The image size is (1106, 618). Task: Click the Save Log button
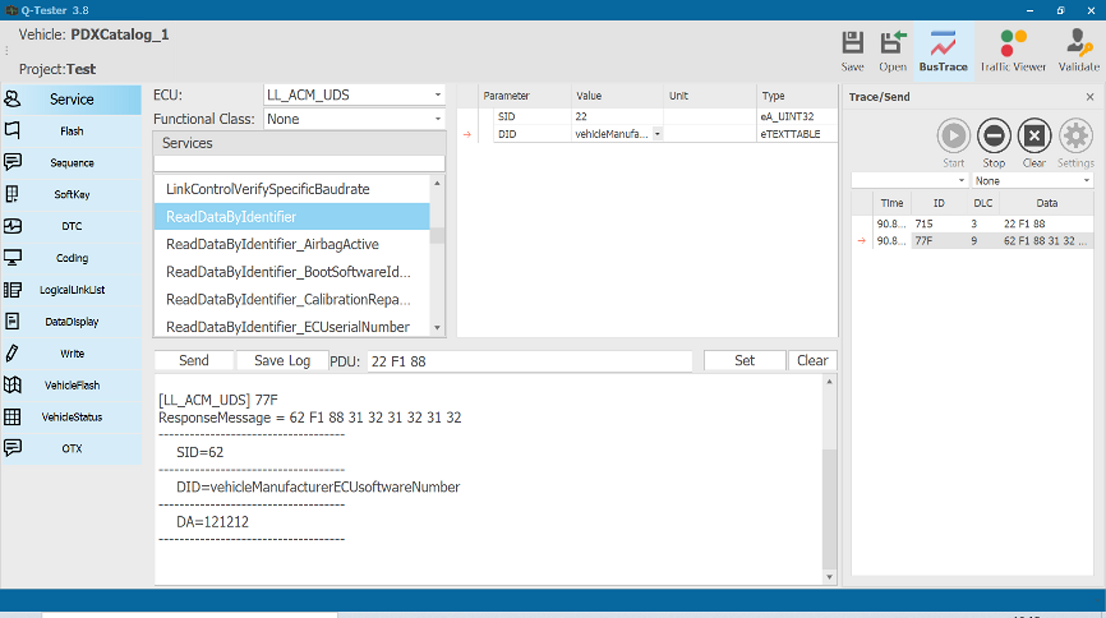281,360
